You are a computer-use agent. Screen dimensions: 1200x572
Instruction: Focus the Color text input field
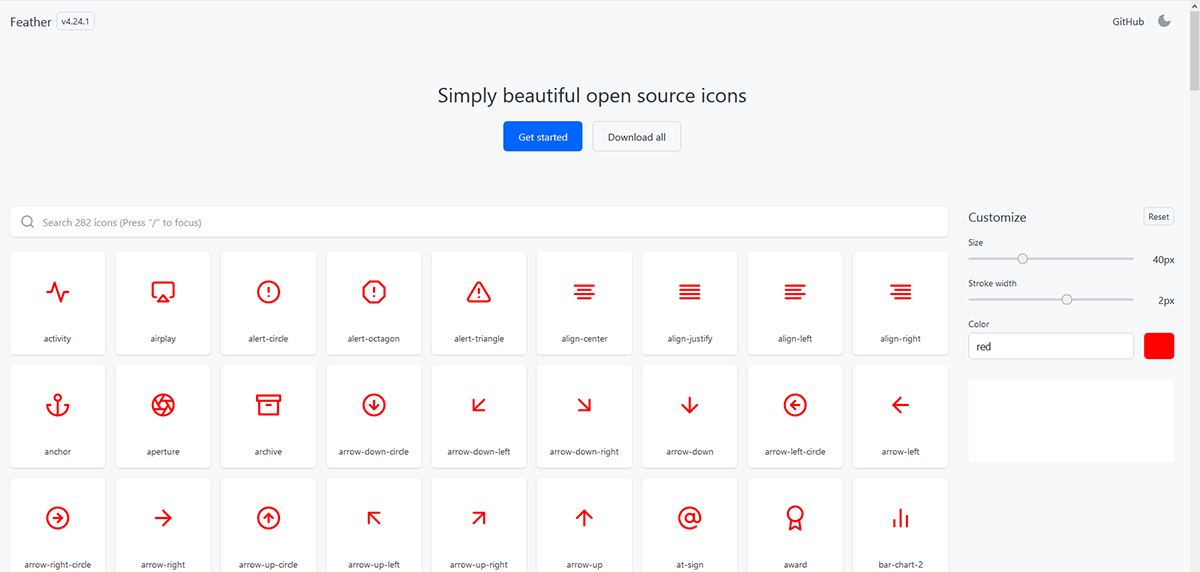pyautogui.click(x=1051, y=346)
